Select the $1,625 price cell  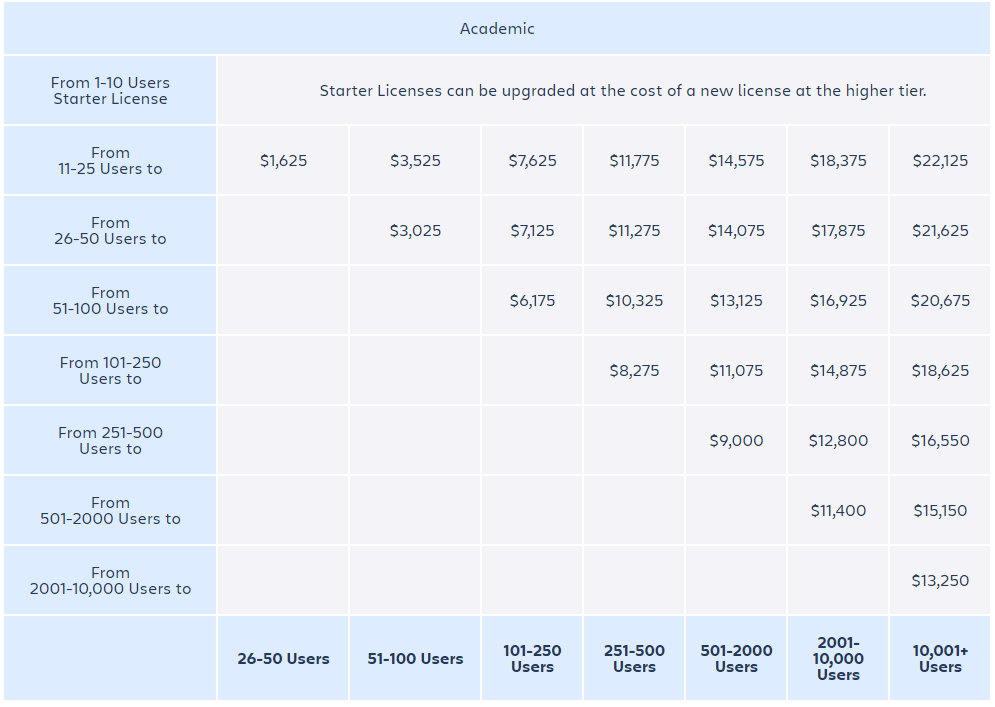[283, 161]
